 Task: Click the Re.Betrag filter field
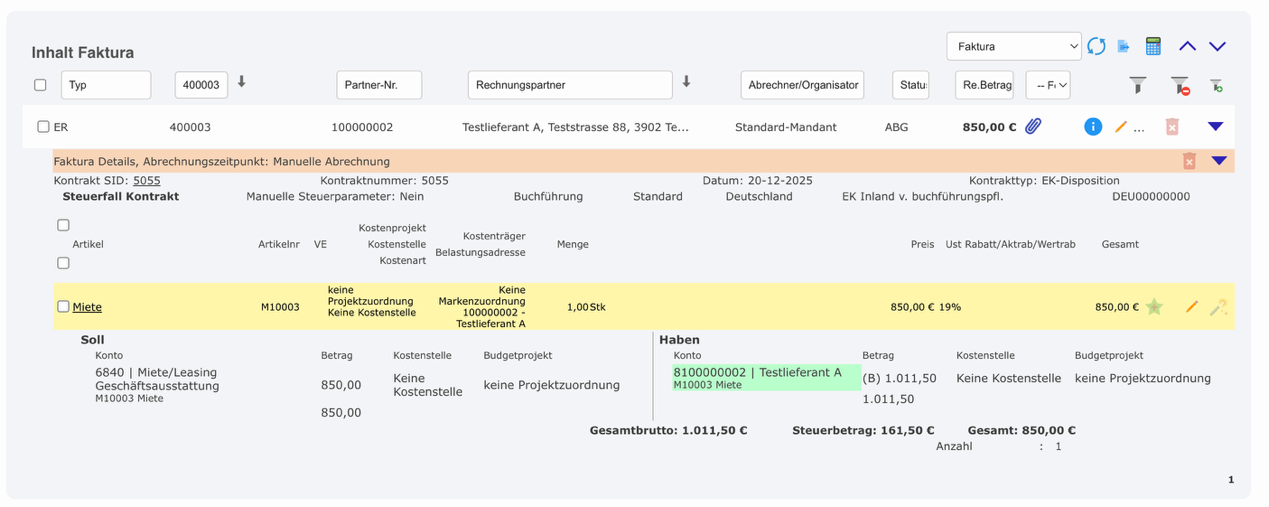pos(984,85)
